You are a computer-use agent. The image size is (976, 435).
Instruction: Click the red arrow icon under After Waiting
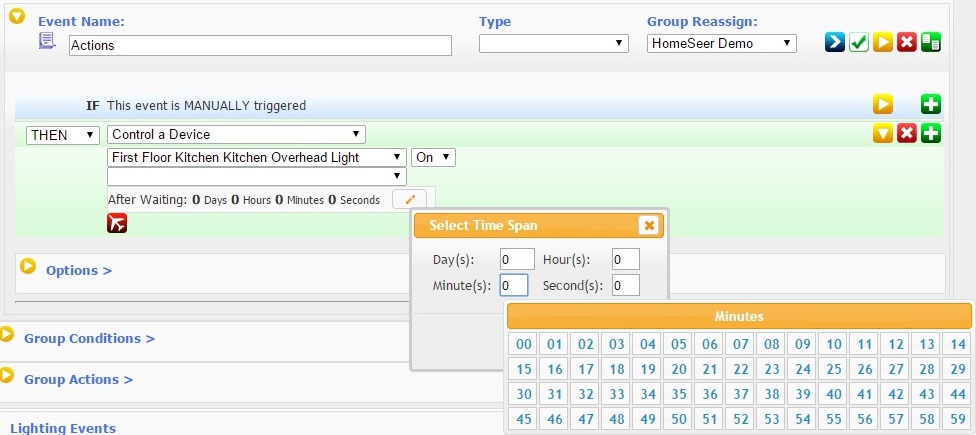(x=117, y=223)
